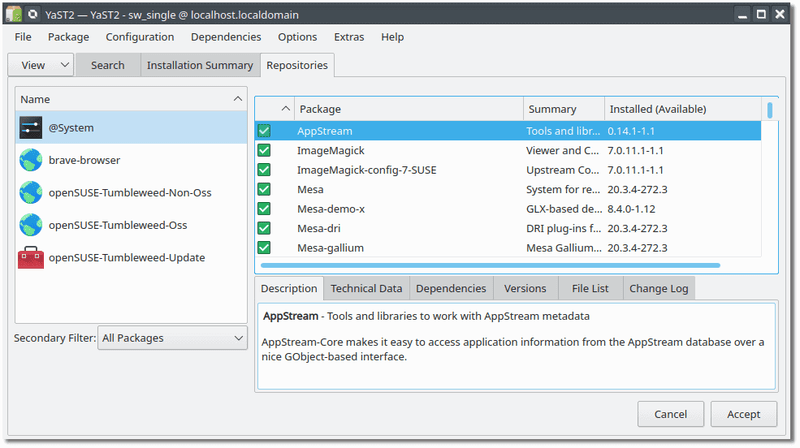Expand the Secondary Filter All Packages combo box
This screenshot has width=800, height=448.
pyautogui.click(x=173, y=338)
